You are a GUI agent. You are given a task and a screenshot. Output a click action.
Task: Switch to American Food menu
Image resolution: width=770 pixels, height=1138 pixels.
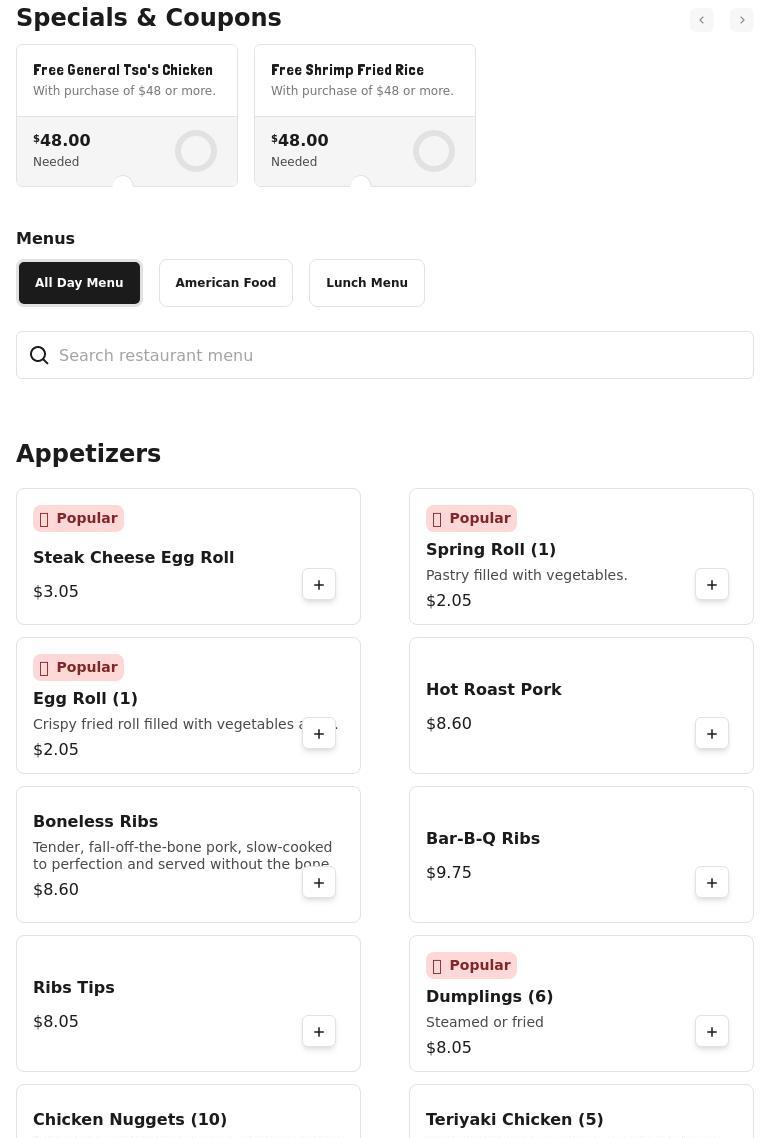(x=226, y=283)
